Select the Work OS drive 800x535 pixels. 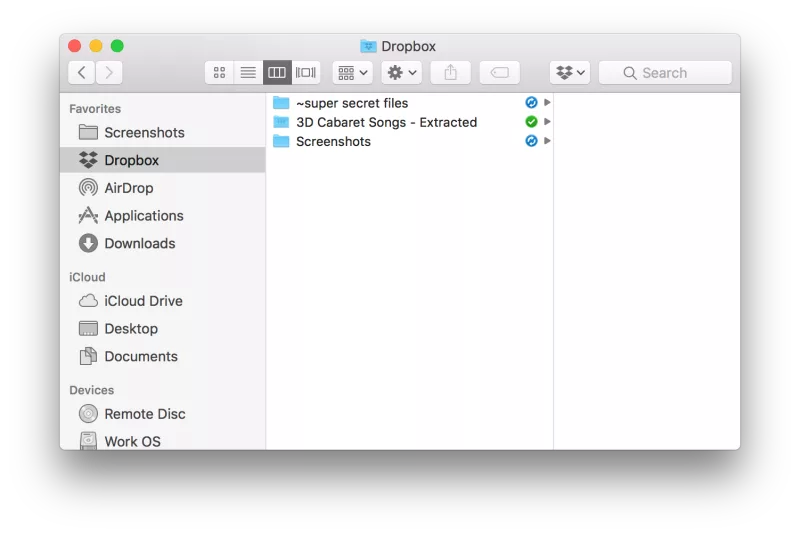[x=162, y=441]
